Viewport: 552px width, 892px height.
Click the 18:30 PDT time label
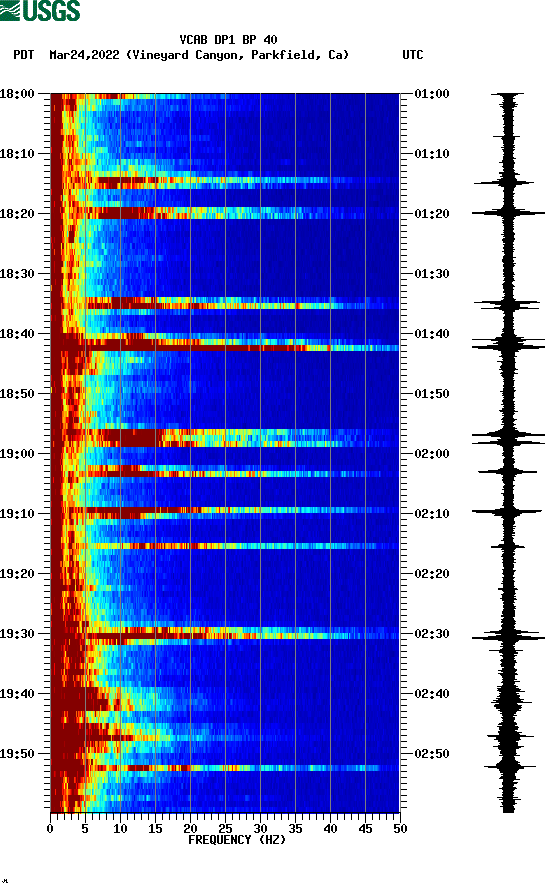(x=17, y=274)
